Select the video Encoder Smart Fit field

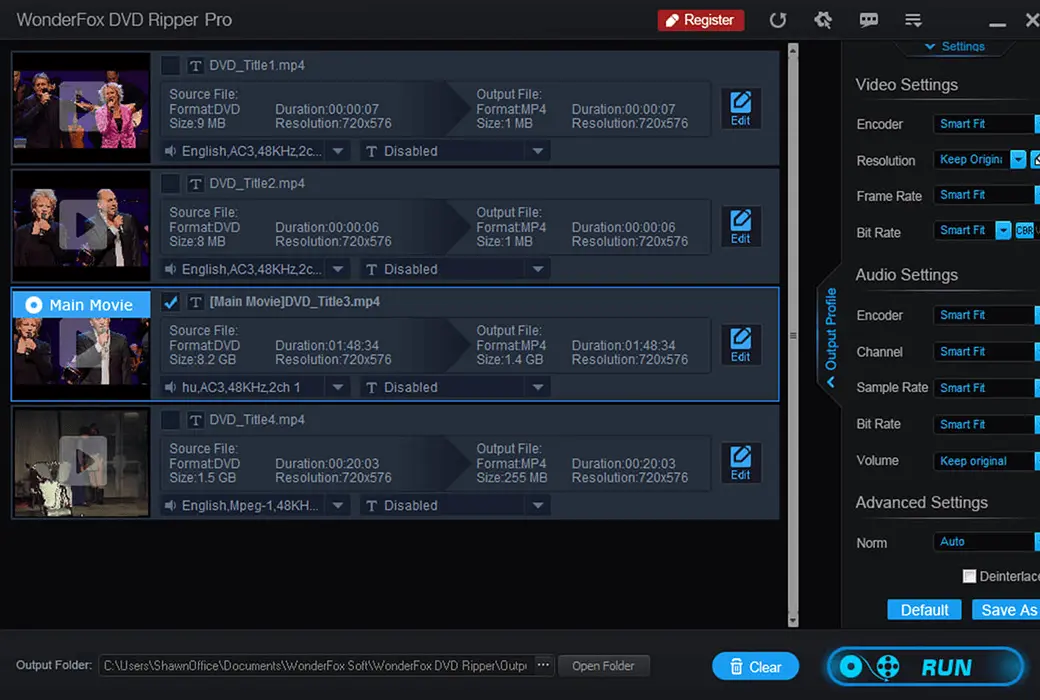coord(986,124)
